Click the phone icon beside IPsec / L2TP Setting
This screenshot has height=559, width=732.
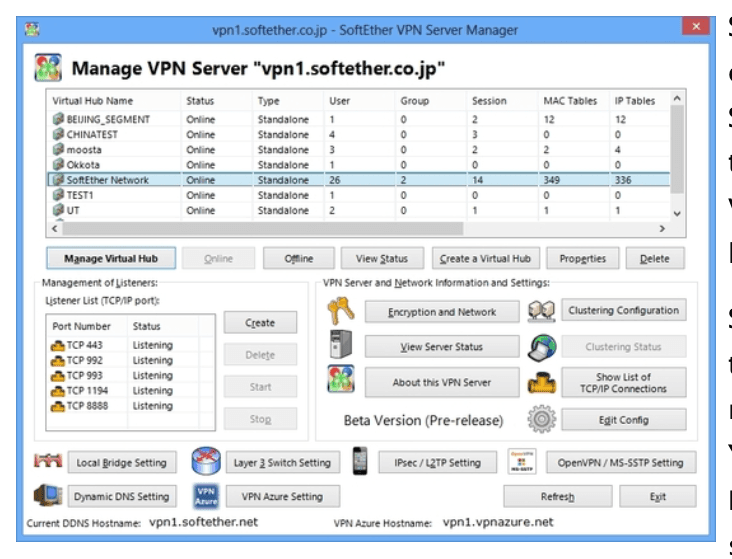tap(360, 461)
